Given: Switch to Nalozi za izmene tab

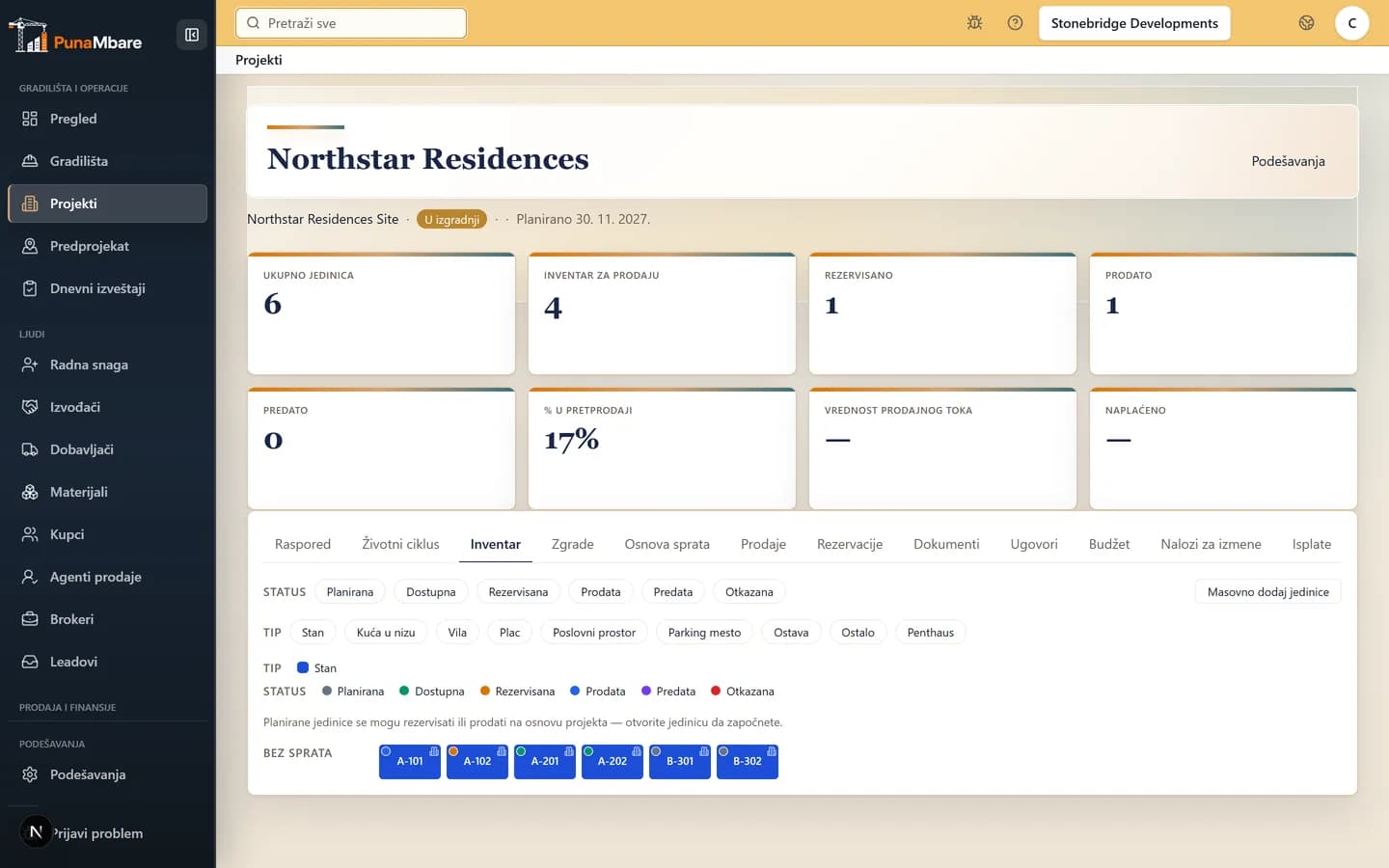Looking at the screenshot, I should click(1212, 544).
